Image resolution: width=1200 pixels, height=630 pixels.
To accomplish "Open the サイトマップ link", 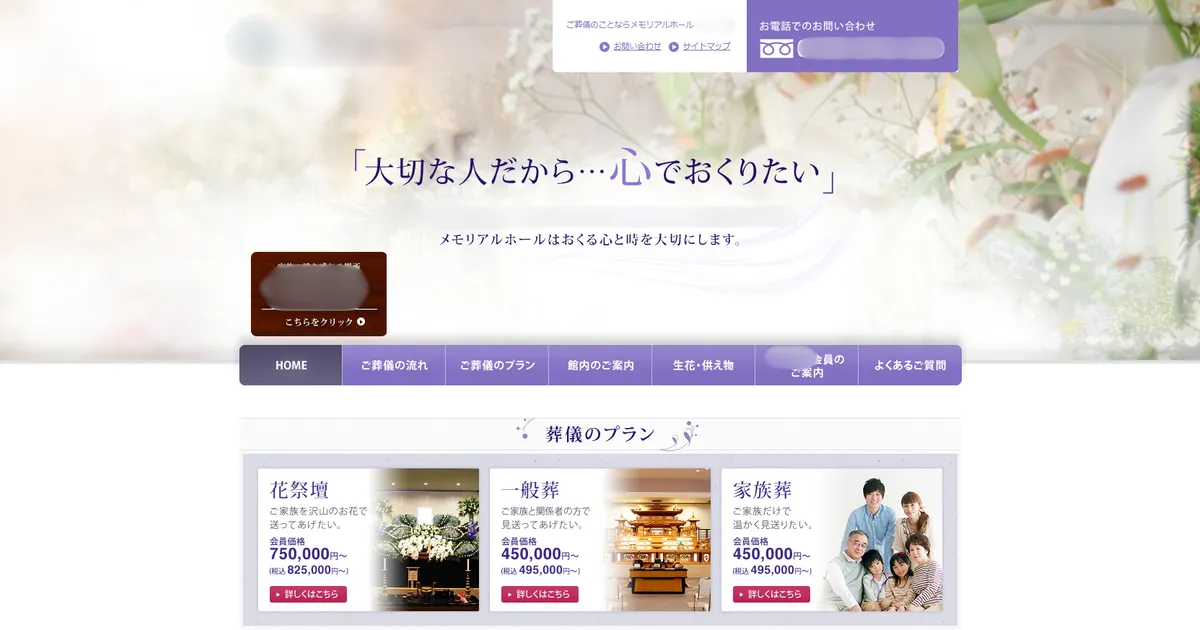I will [705, 46].
